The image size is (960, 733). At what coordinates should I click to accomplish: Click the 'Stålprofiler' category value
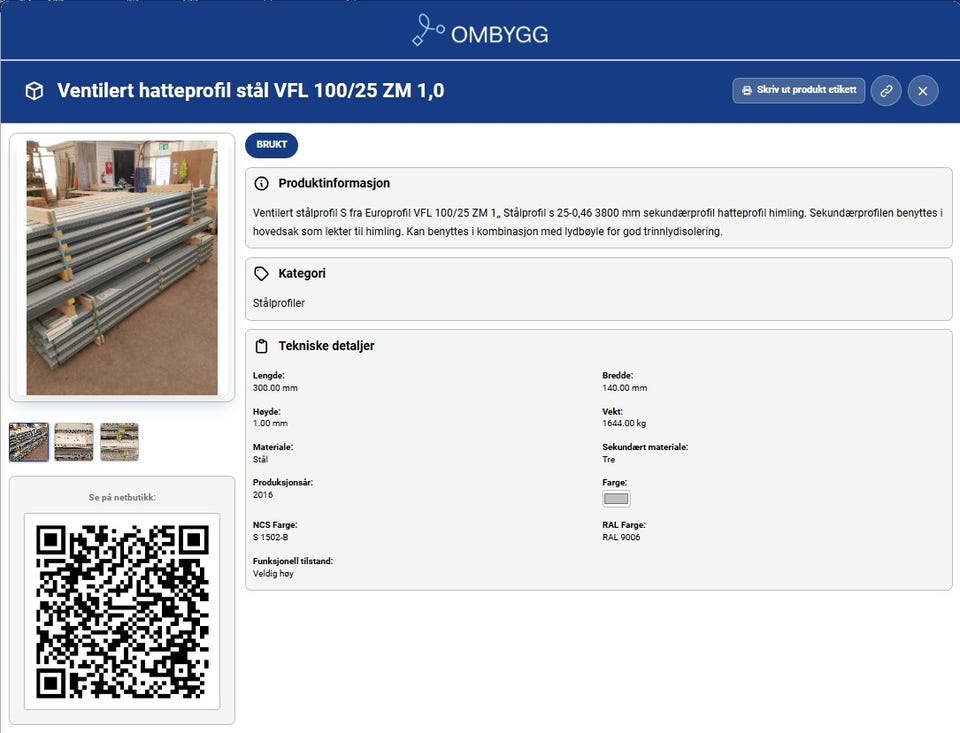point(279,303)
